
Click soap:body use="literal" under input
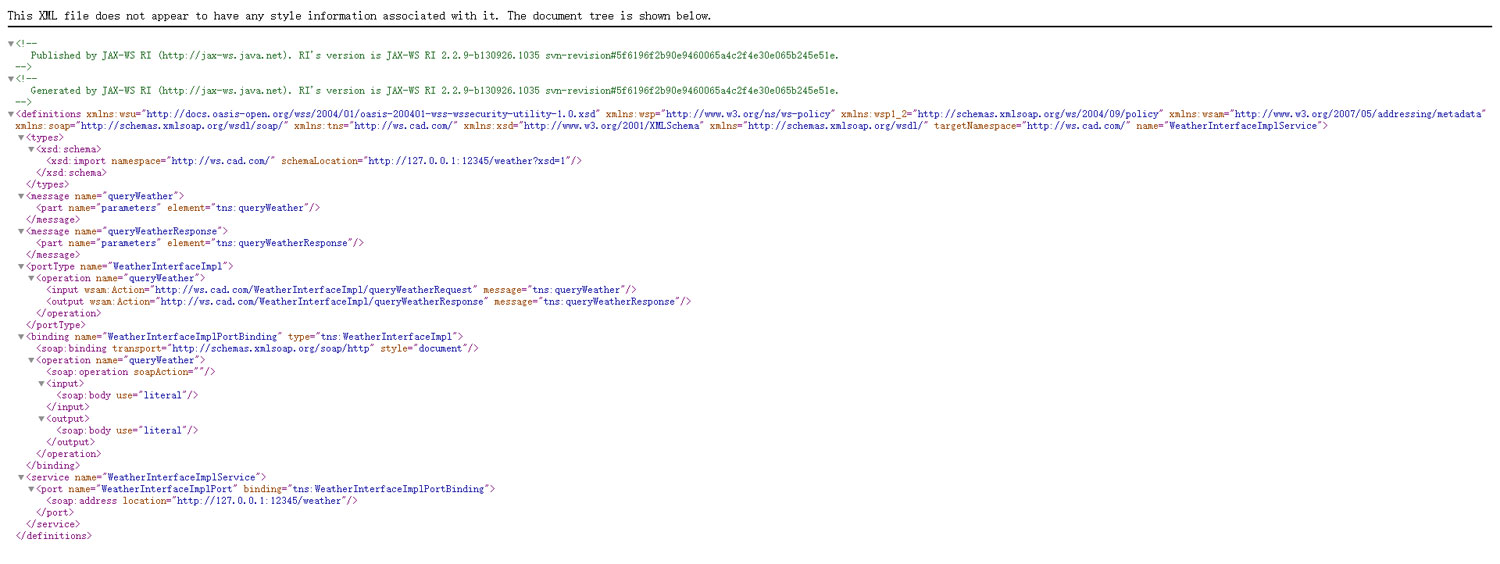tap(127, 395)
